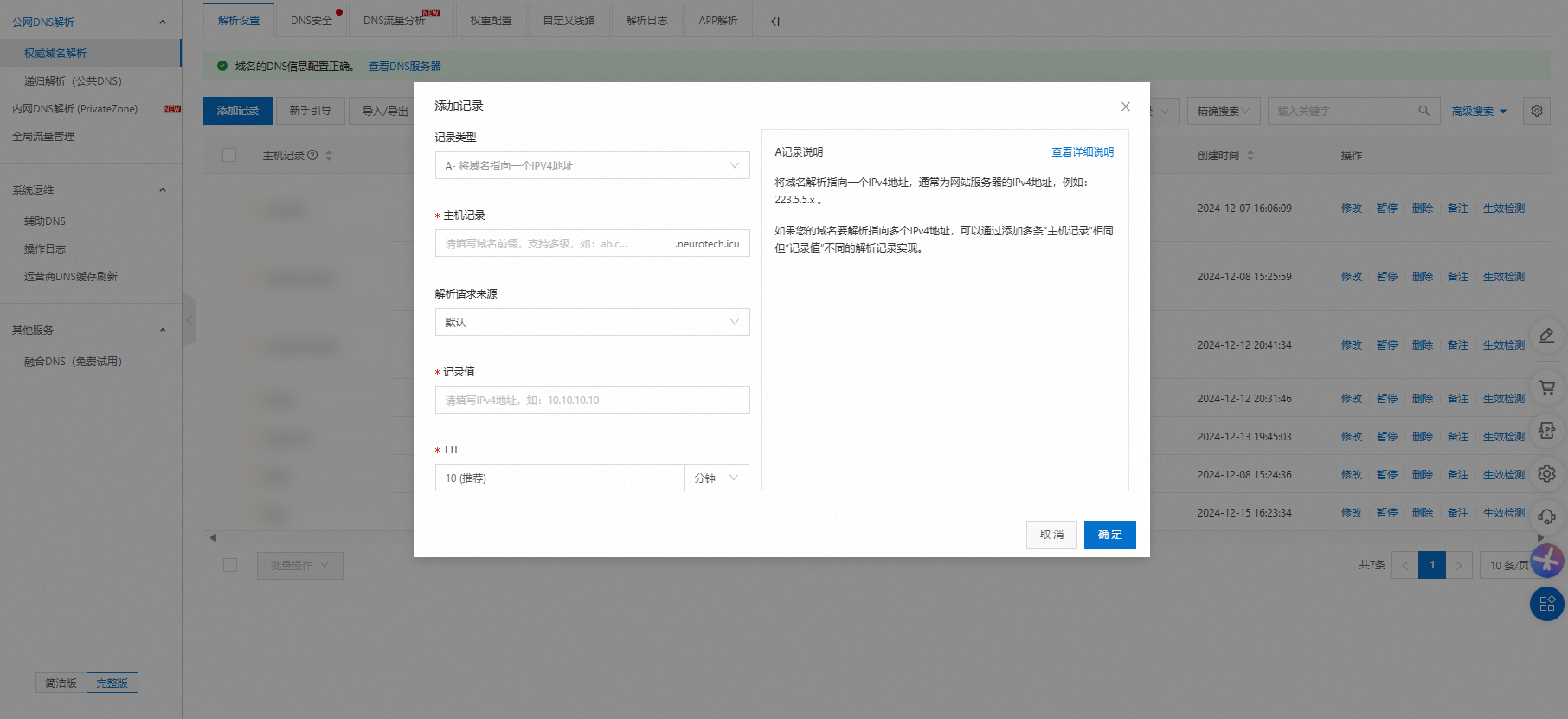1568x719 pixels.
Task: Click the blue apps grid floating button
Action: (1546, 604)
